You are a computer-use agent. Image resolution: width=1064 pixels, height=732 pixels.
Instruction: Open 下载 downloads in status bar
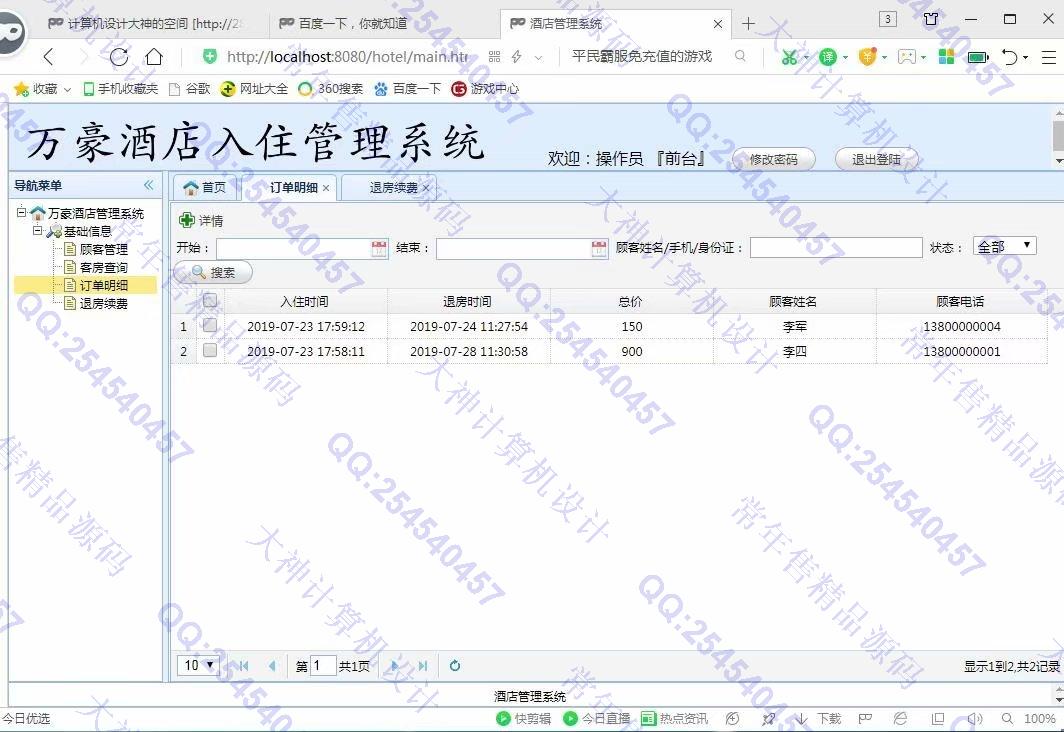coord(818,718)
